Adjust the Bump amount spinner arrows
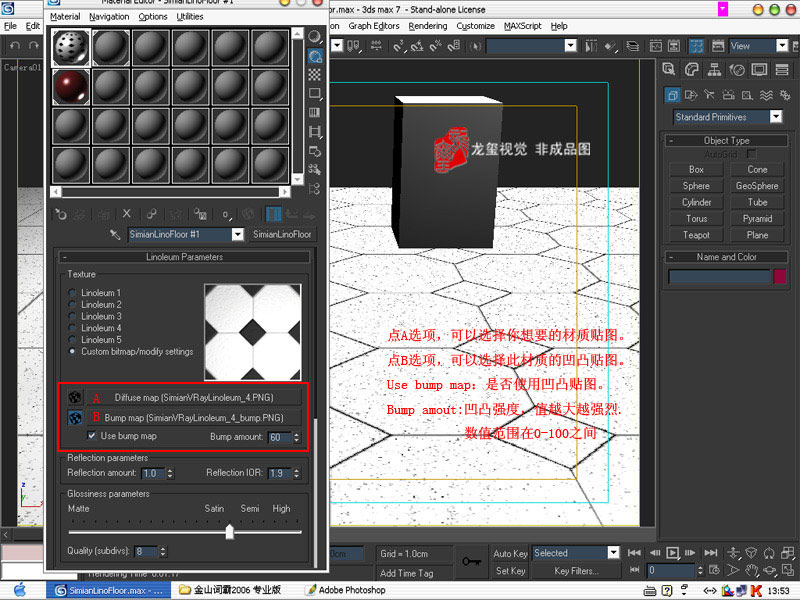This screenshot has width=800, height=600. pos(297,437)
